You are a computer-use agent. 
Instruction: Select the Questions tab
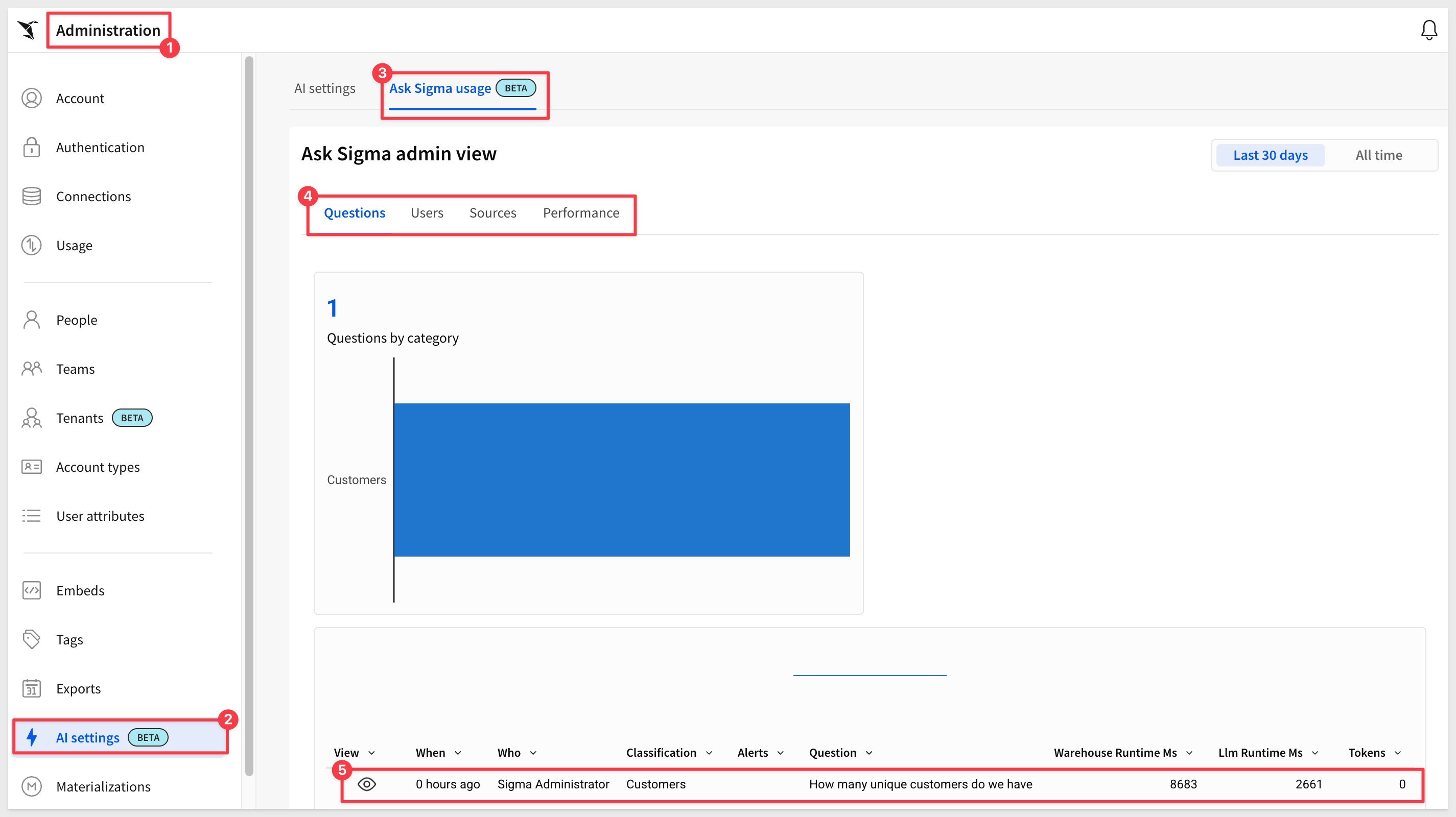click(355, 213)
